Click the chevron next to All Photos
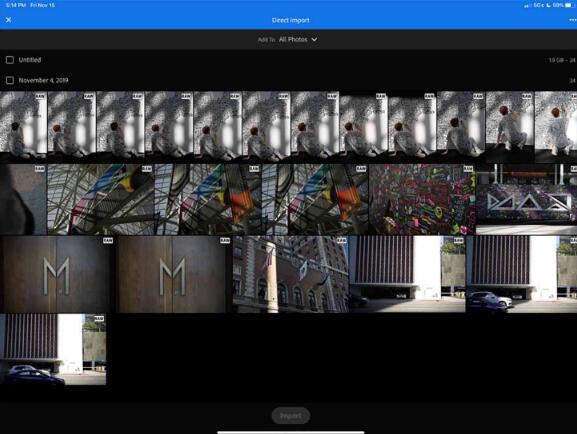This screenshot has height=434, width=577. (314, 40)
